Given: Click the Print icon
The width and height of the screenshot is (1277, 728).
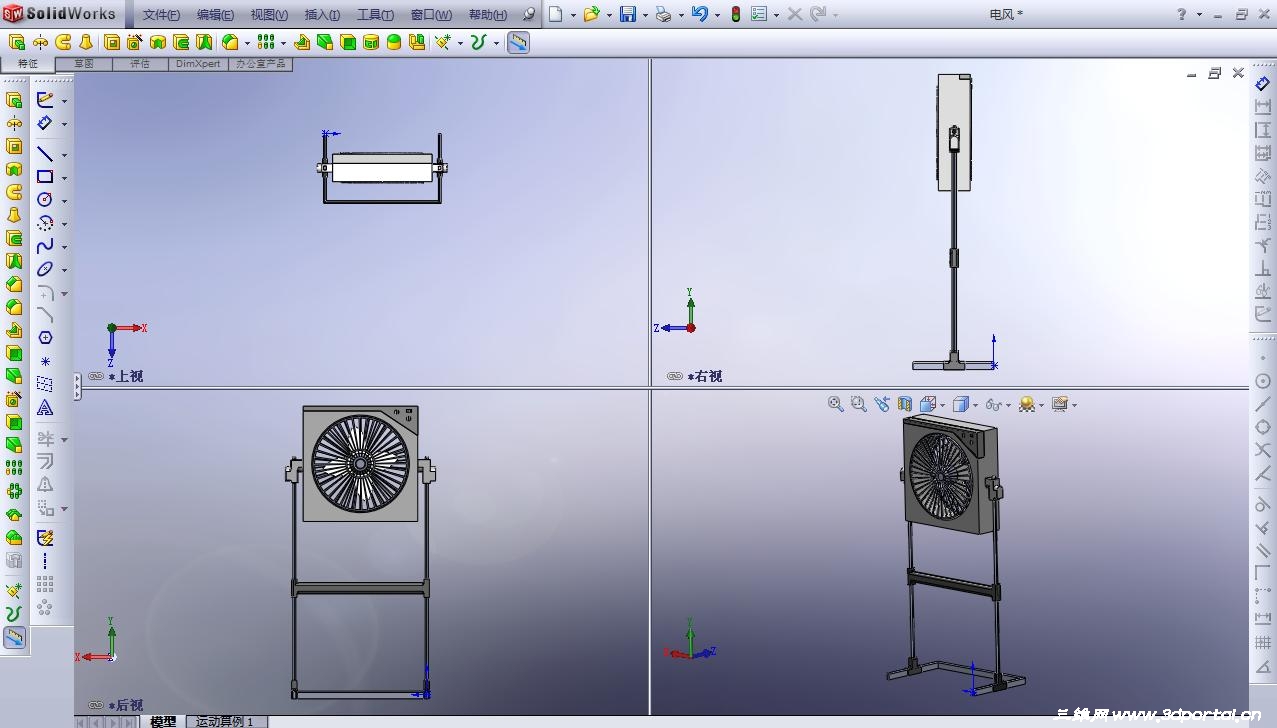Looking at the screenshot, I should tap(663, 14).
